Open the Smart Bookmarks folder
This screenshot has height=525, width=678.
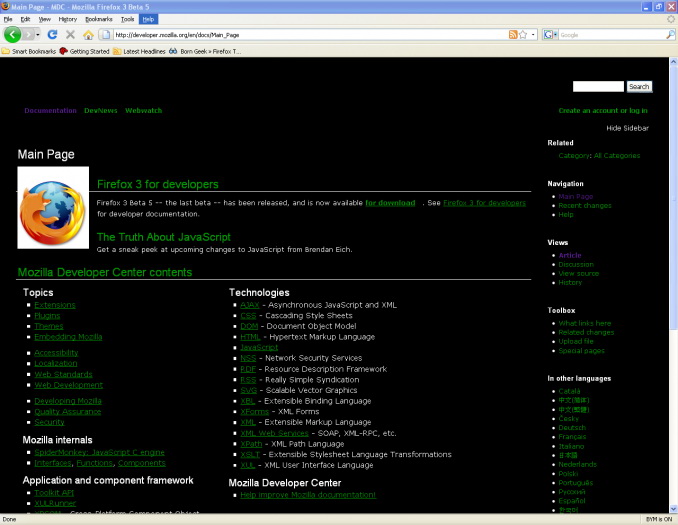point(29,51)
